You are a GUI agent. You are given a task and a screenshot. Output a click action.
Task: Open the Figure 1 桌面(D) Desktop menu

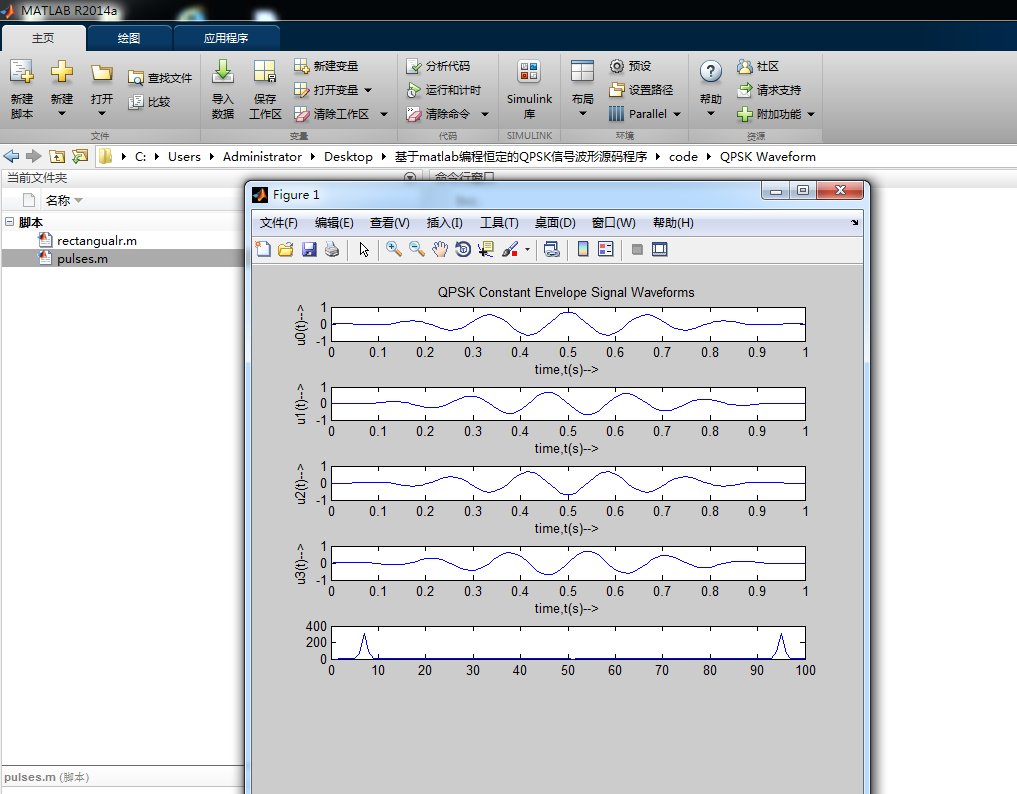click(555, 223)
